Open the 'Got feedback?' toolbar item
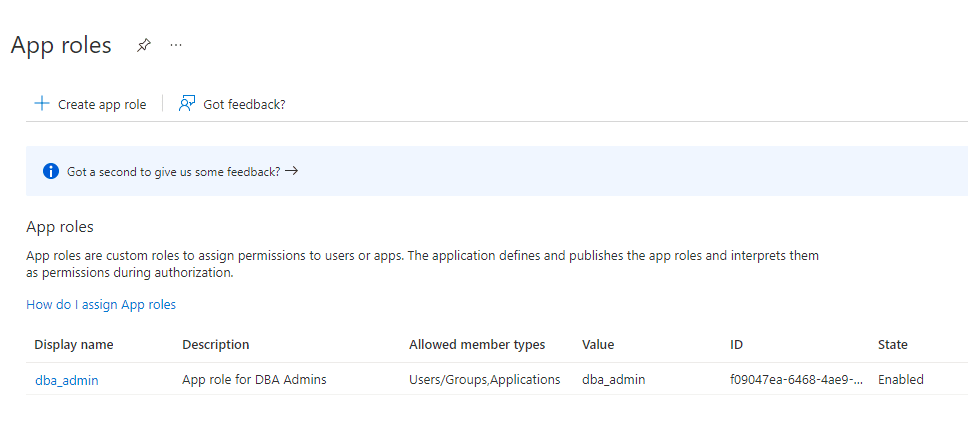 coord(243,104)
